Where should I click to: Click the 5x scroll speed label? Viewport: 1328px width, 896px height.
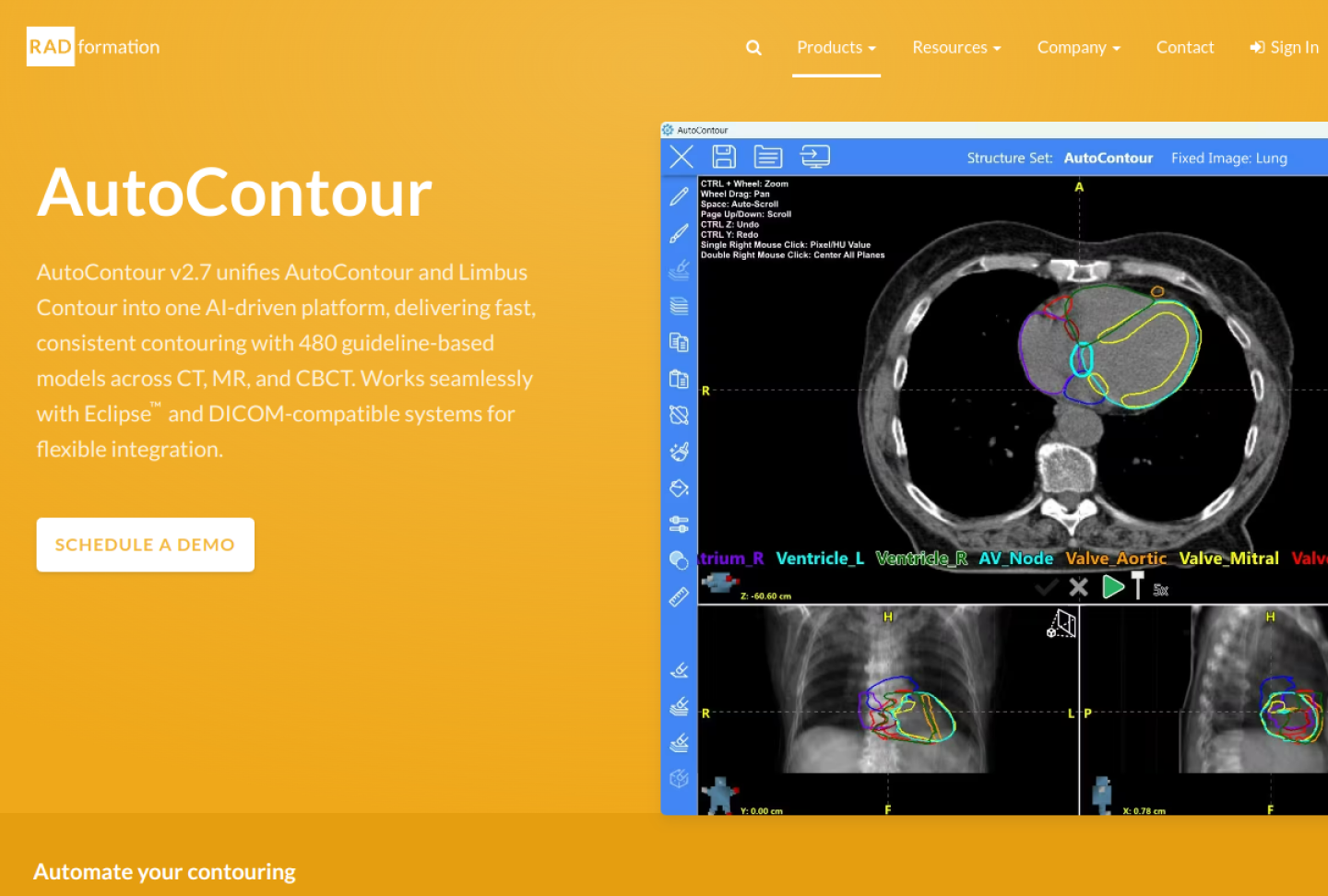pos(1160,590)
